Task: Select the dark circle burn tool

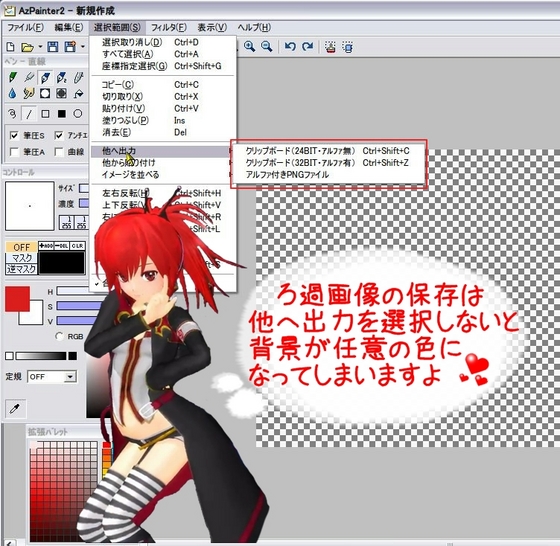Action: (x=61, y=94)
